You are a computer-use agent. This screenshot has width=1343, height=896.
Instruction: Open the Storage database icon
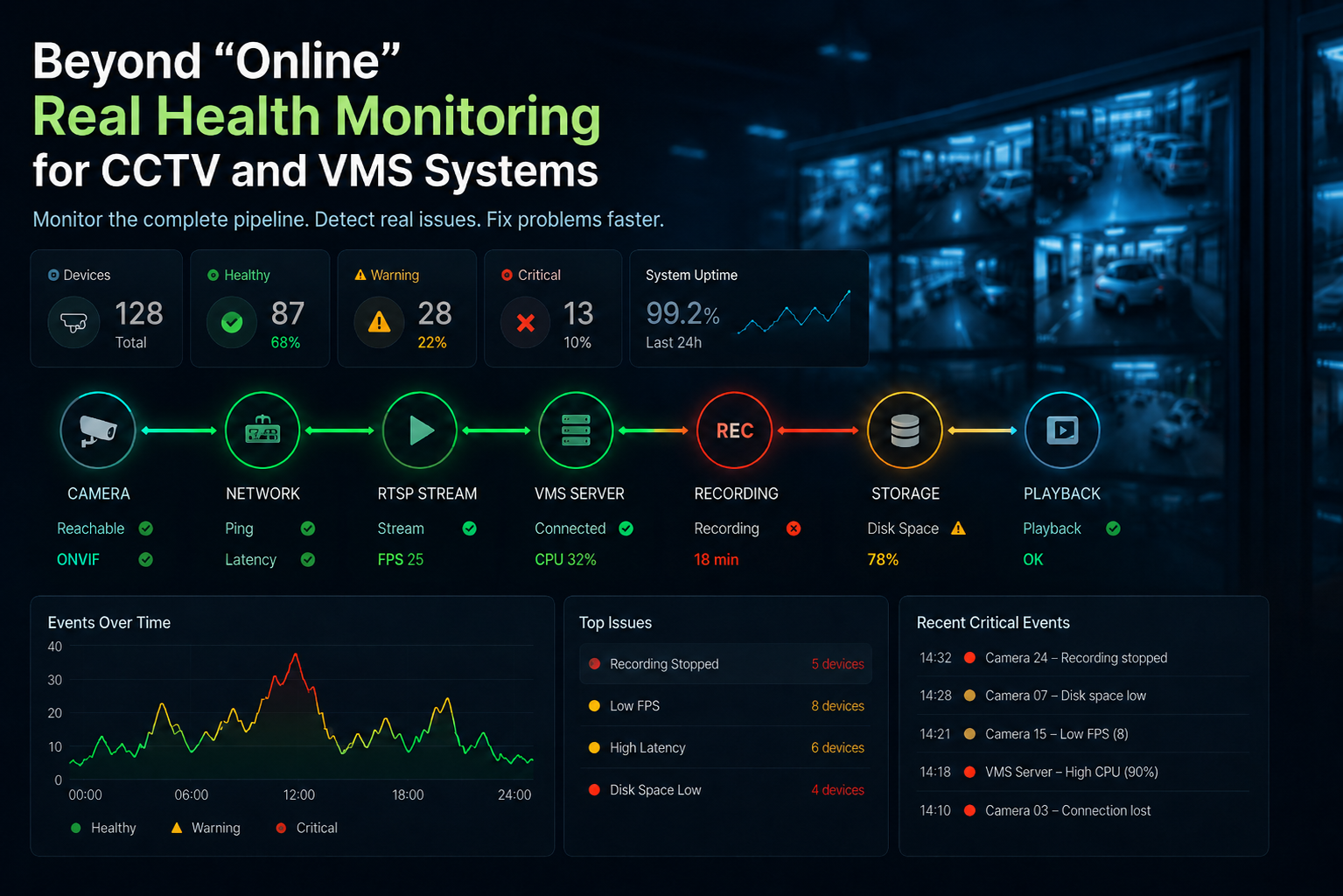click(905, 430)
